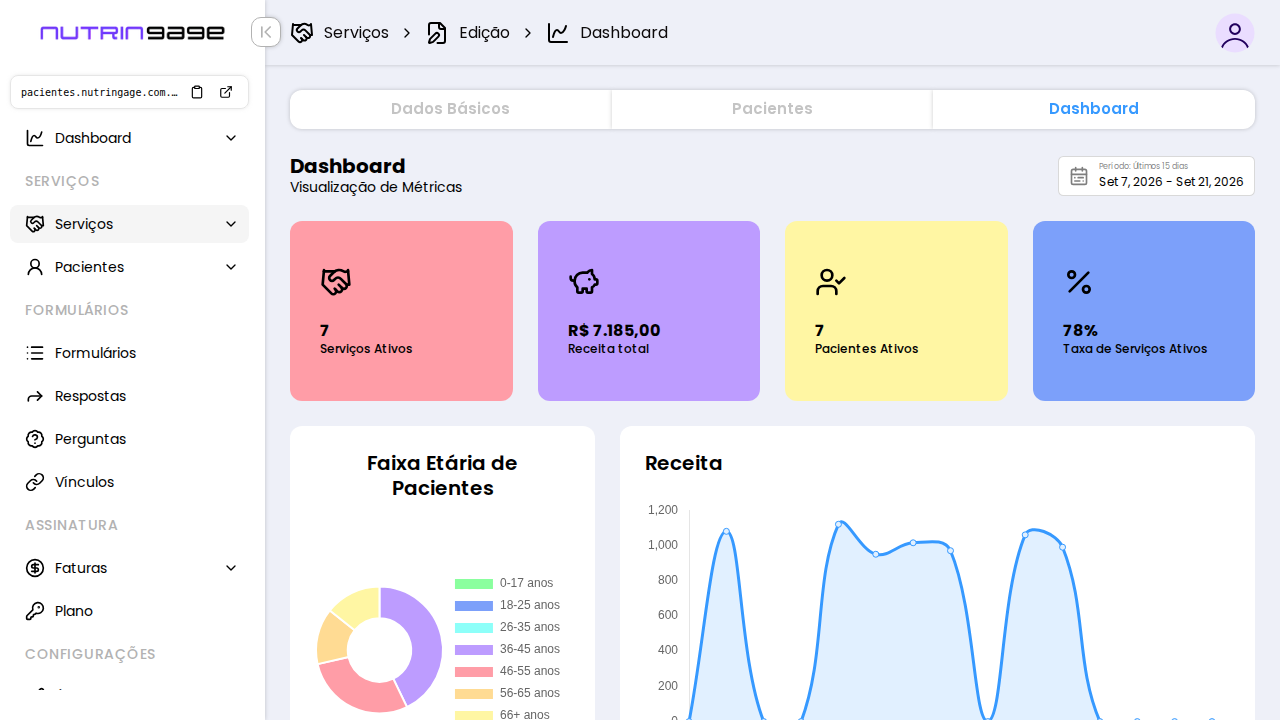Image resolution: width=1280 pixels, height=720 pixels.
Task: Open Formulários in the sidebar
Action: (129, 353)
